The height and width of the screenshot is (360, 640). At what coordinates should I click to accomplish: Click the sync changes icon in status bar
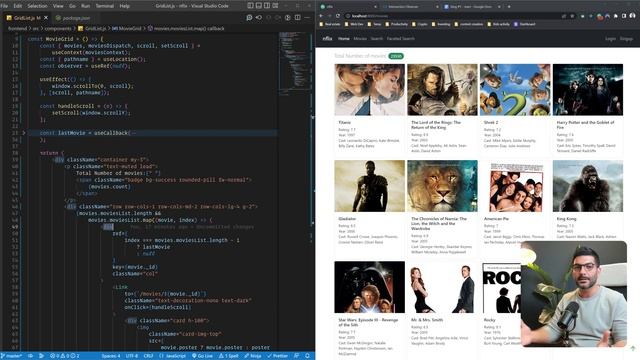[x=31, y=356]
